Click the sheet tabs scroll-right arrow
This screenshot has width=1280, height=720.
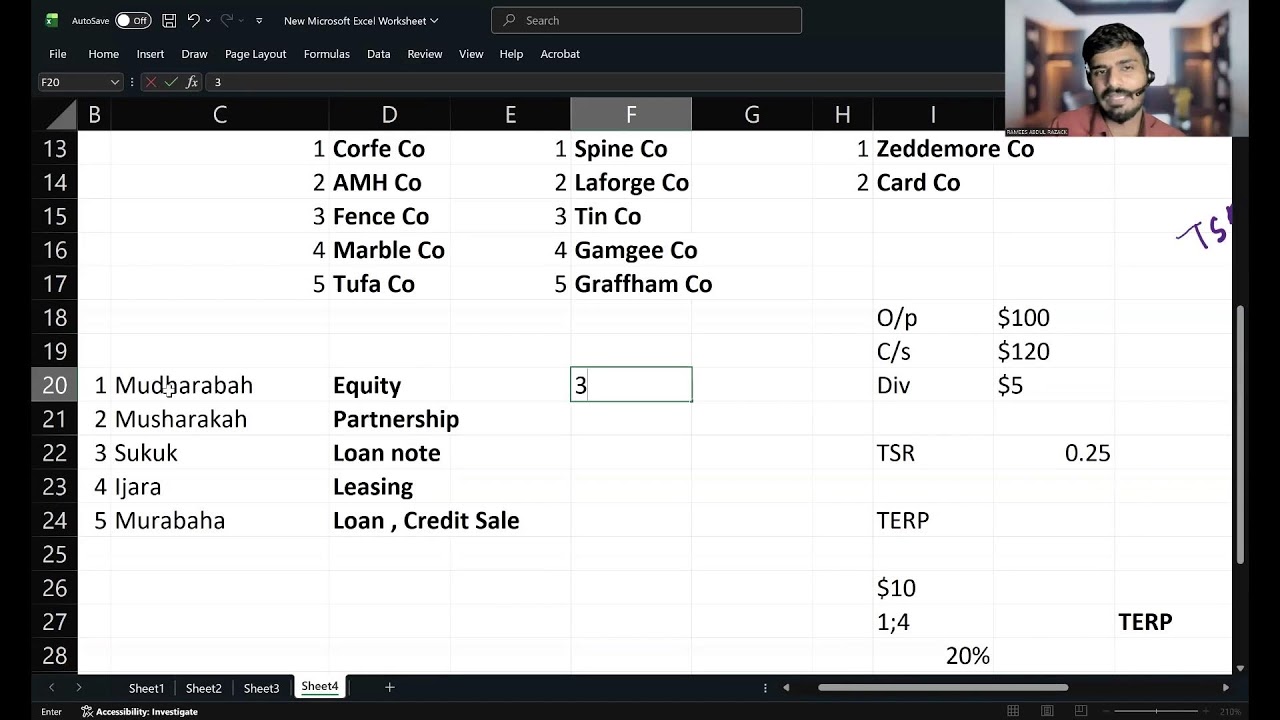[78, 687]
